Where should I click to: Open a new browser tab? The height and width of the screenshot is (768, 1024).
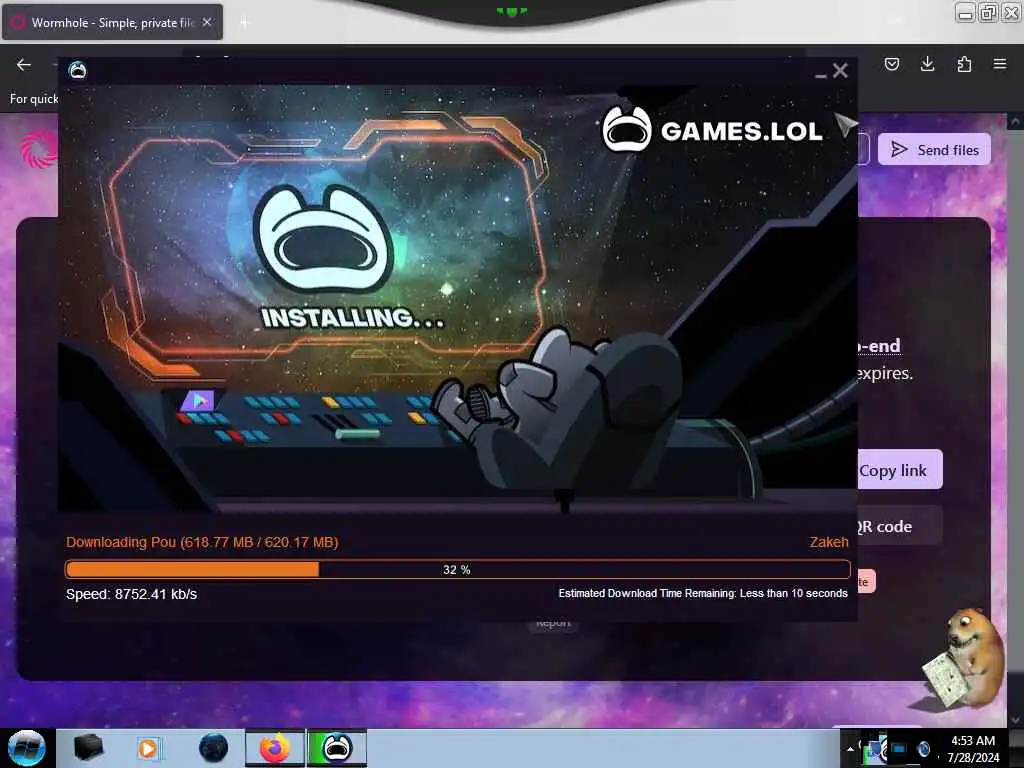245,23
